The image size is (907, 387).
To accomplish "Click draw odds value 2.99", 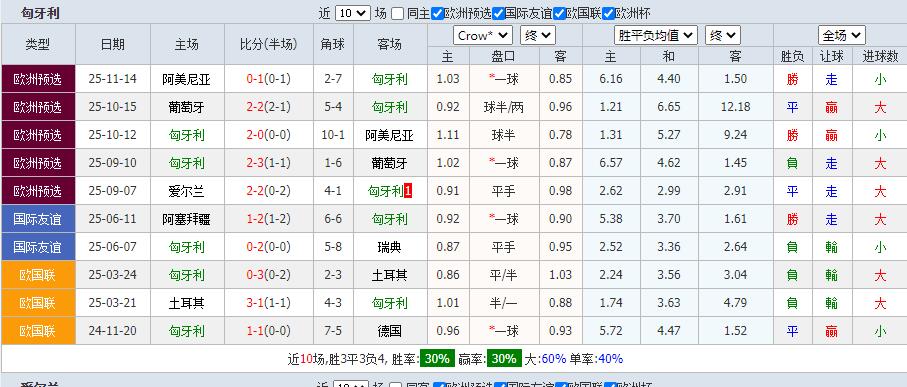I will point(669,191).
